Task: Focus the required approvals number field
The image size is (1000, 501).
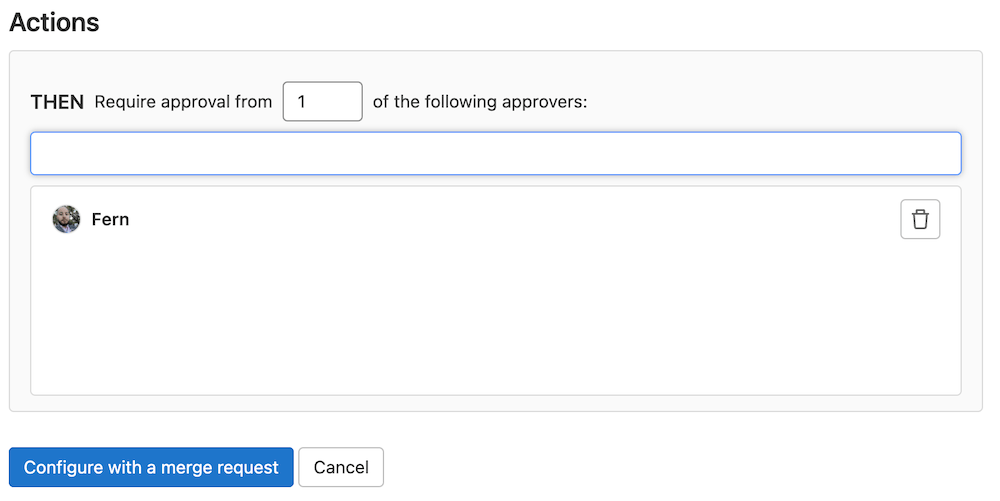Action: tap(323, 101)
